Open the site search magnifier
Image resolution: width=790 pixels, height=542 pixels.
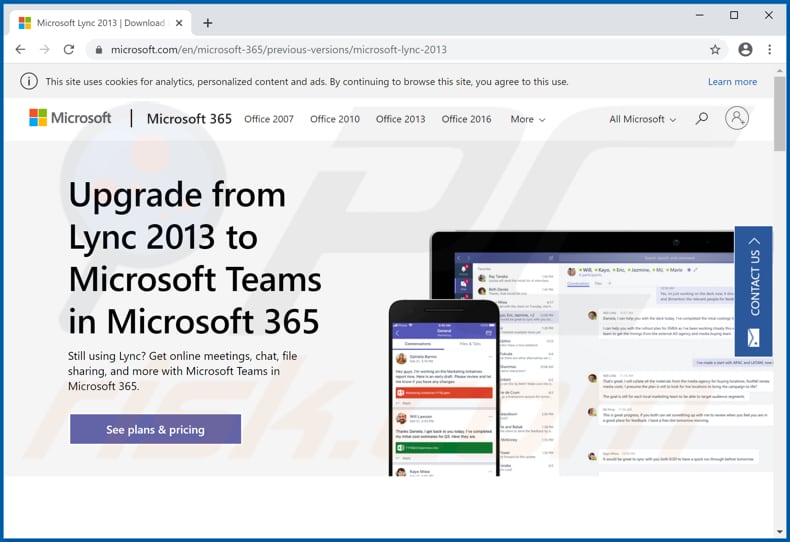[701, 119]
